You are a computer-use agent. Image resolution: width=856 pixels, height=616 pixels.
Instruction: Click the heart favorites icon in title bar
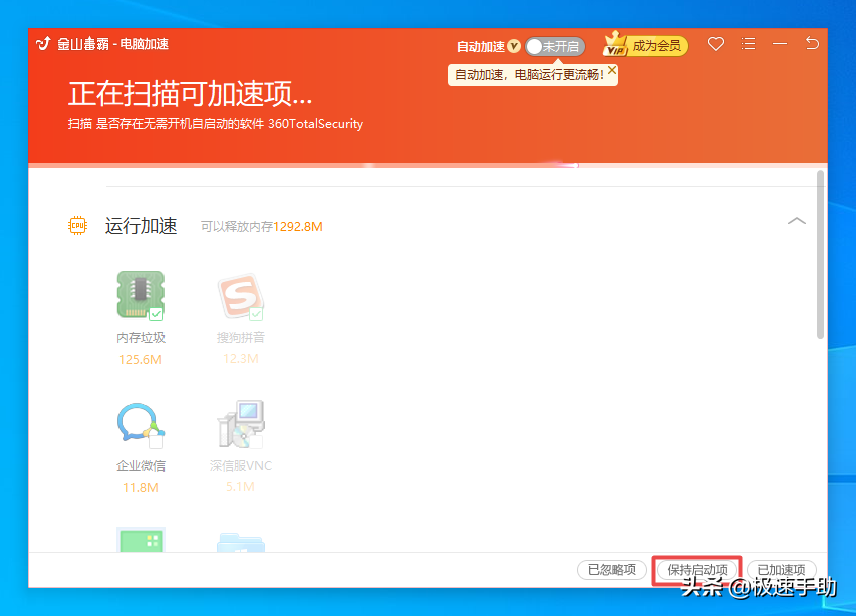tap(715, 44)
